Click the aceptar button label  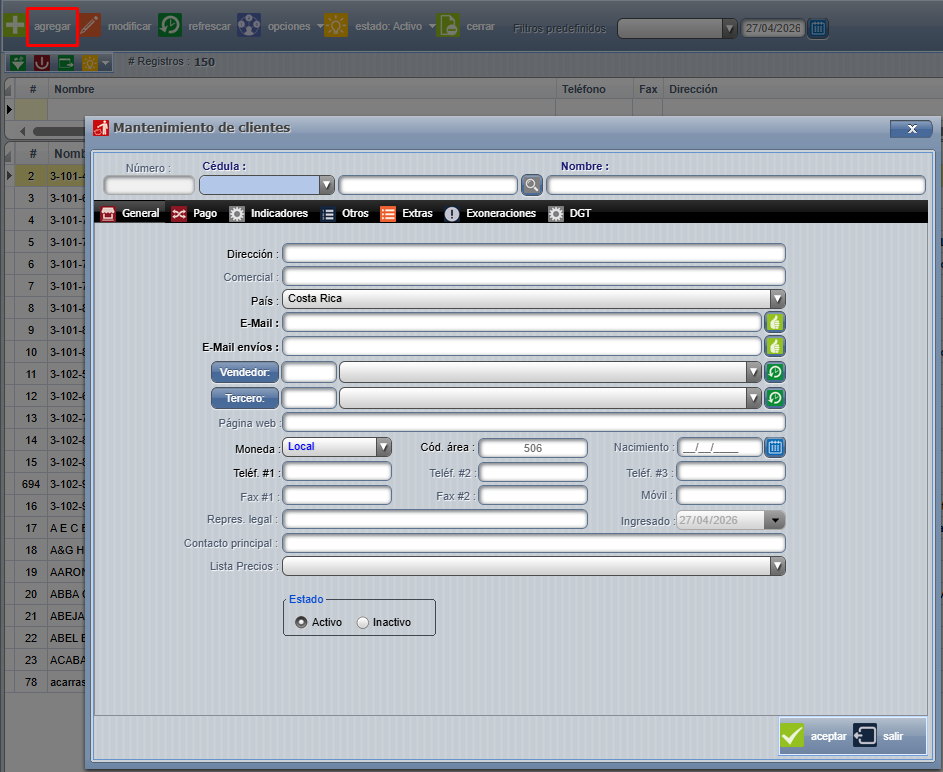coord(828,736)
